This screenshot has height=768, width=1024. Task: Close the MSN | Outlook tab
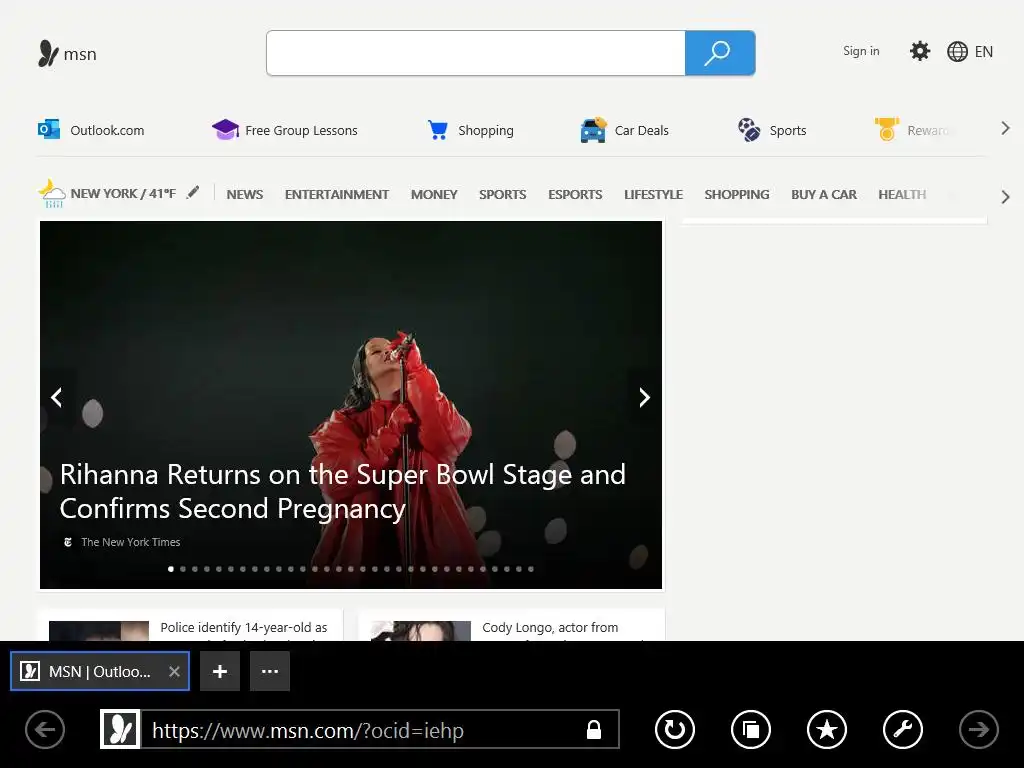pos(174,671)
